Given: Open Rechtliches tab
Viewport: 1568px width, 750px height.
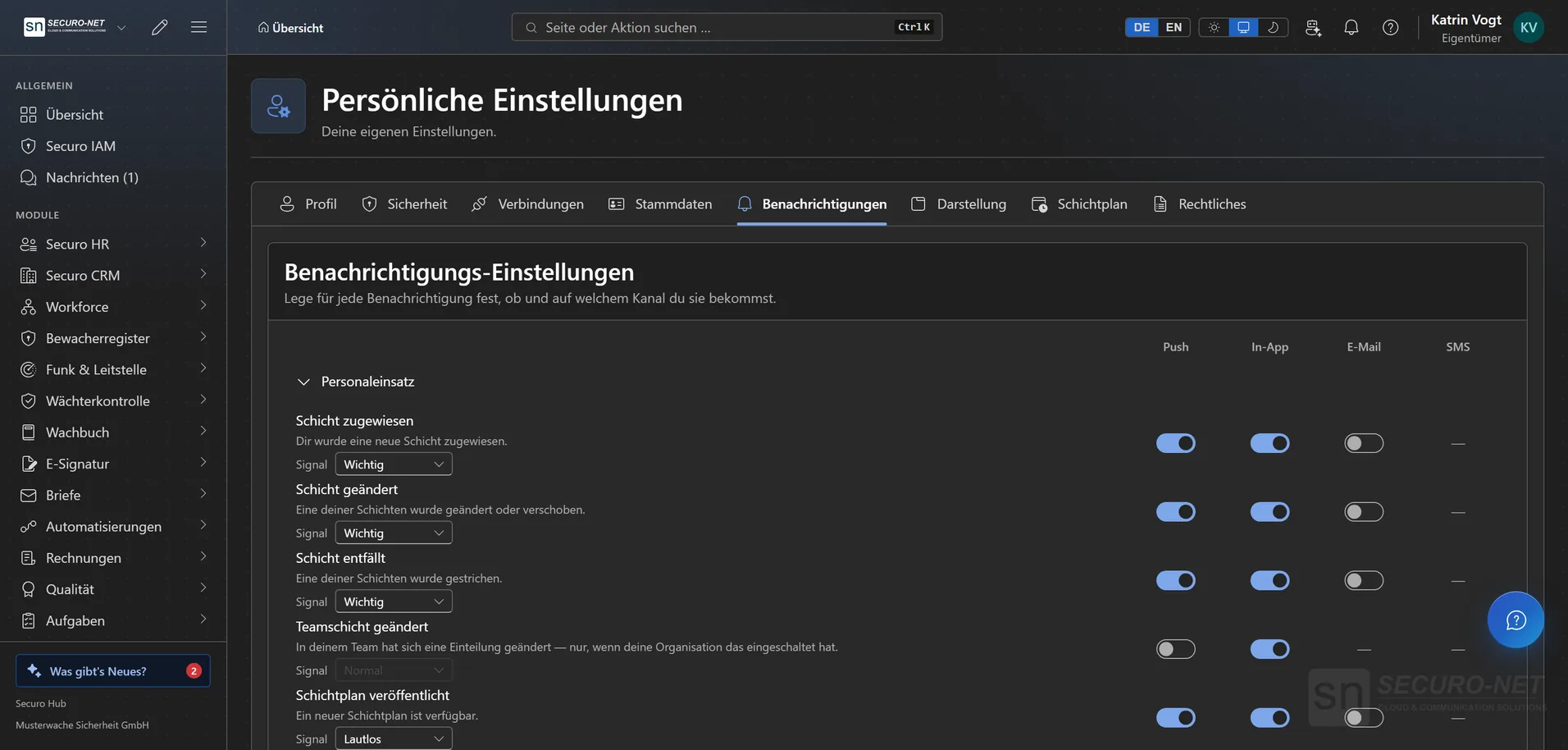Looking at the screenshot, I should 1200,204.
